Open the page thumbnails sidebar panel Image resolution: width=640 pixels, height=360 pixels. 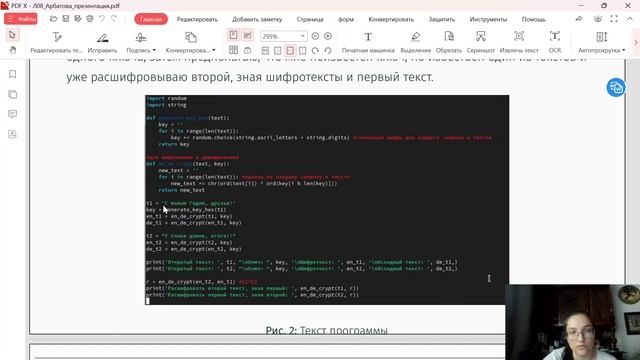[13, 94]
